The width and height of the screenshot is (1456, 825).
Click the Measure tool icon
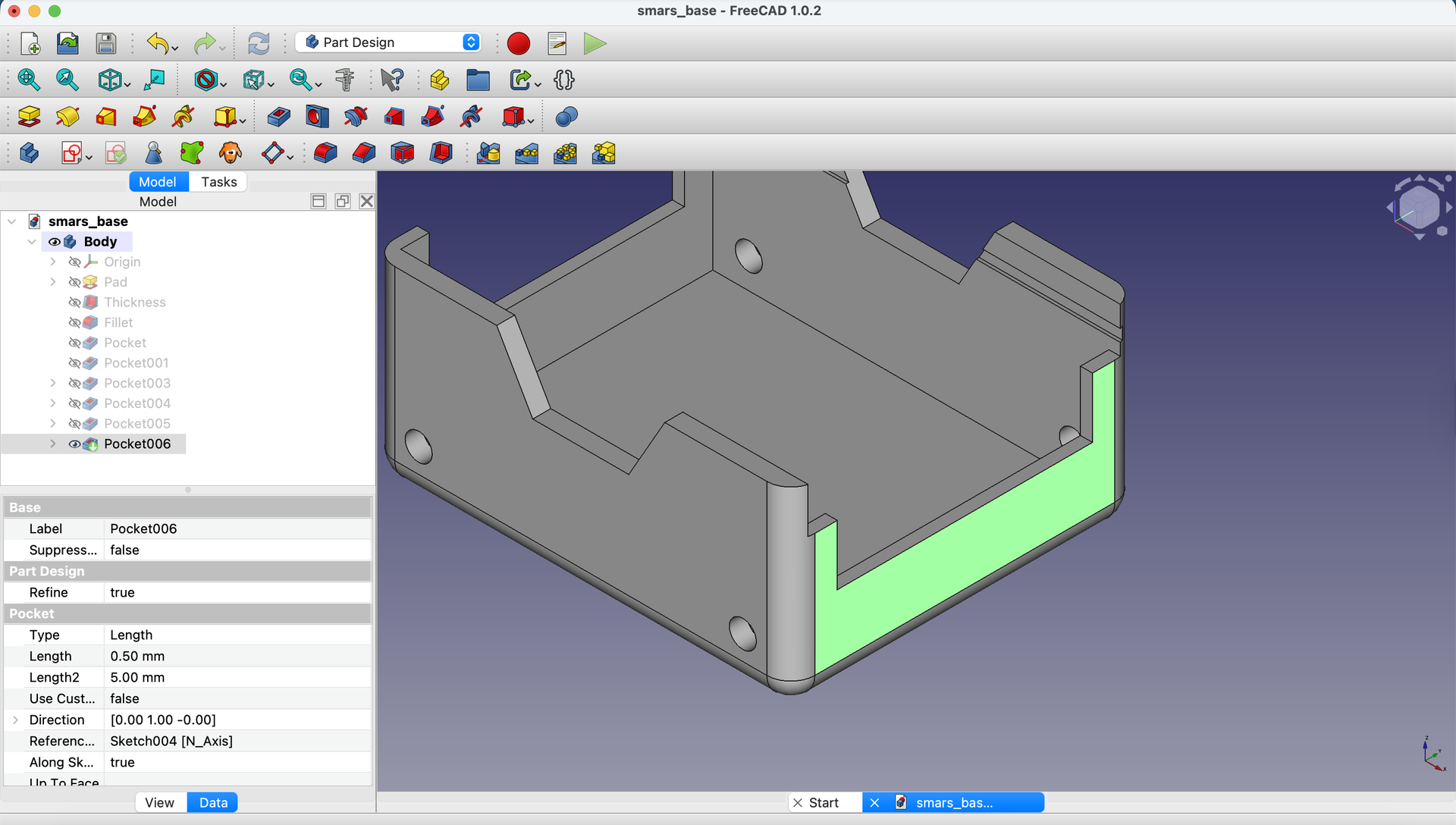click(x=345, y=80)
